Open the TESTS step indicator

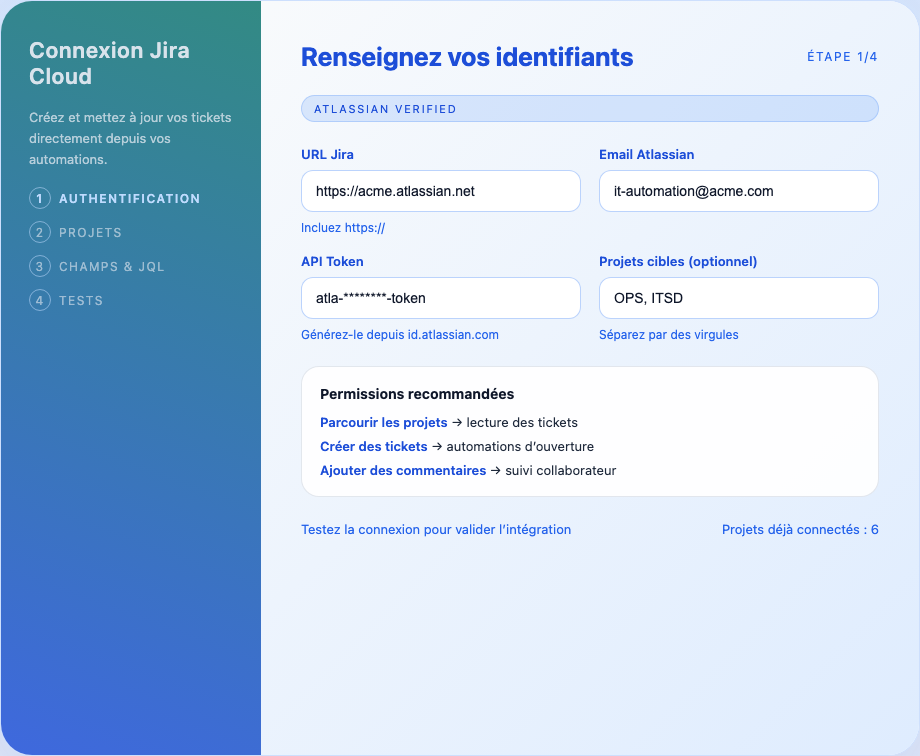click(40, 300)
